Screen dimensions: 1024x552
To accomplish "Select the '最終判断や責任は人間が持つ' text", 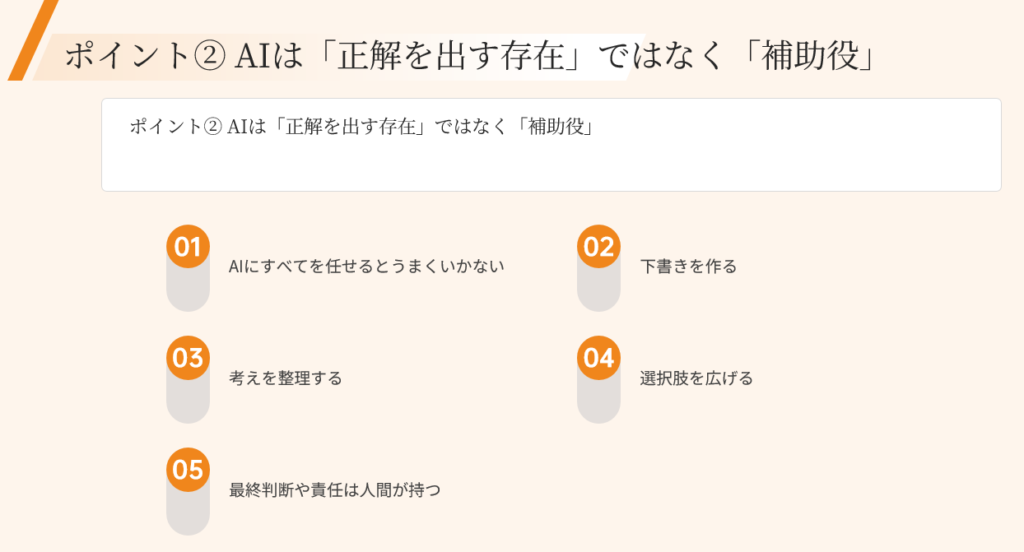I will point(334,491).
